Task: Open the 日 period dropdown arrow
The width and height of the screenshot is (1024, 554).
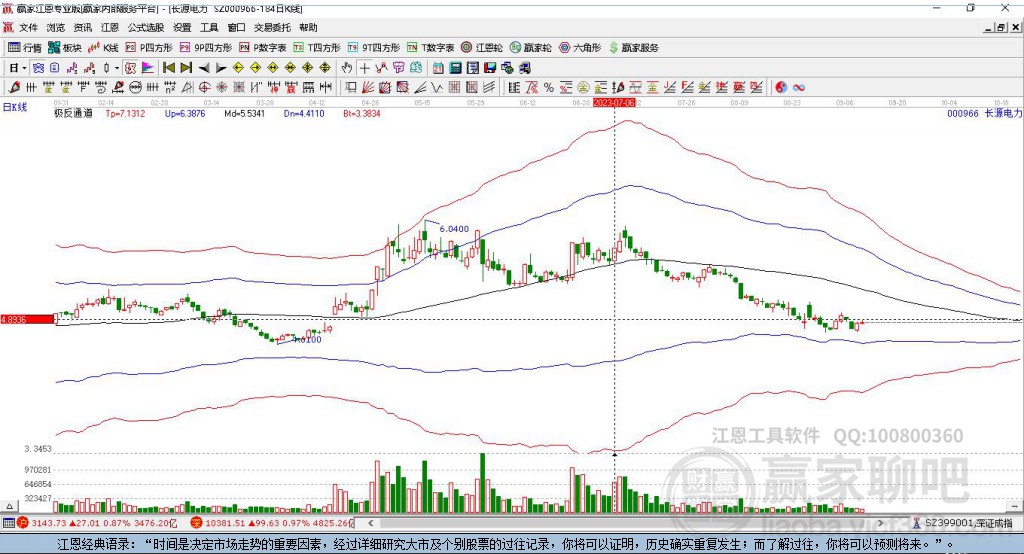Action: coord(24,68)
